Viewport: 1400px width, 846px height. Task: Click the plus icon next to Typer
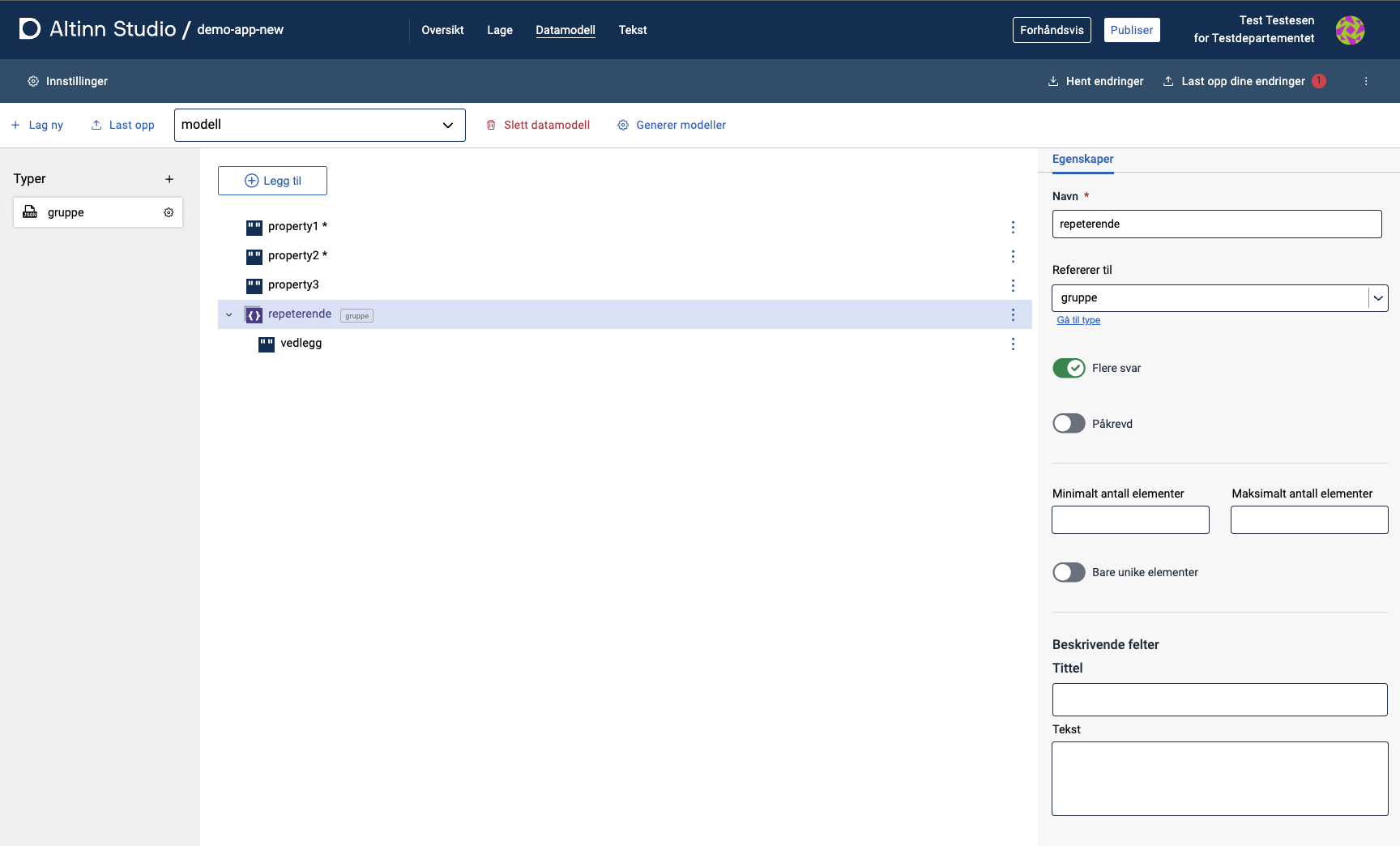coord(169,179)
